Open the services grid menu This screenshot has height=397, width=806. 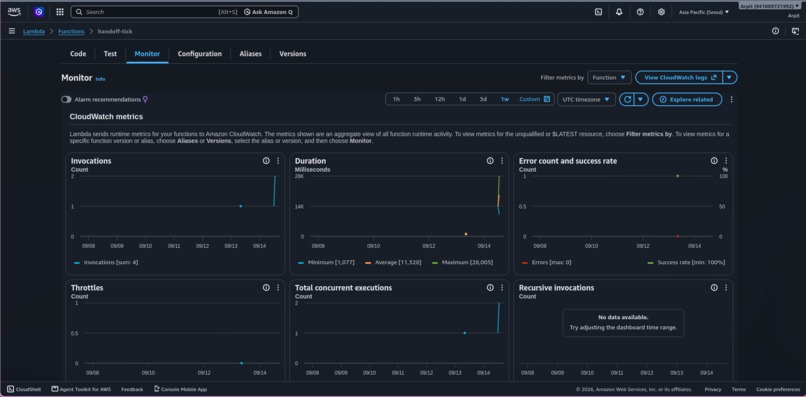(60, 12)
